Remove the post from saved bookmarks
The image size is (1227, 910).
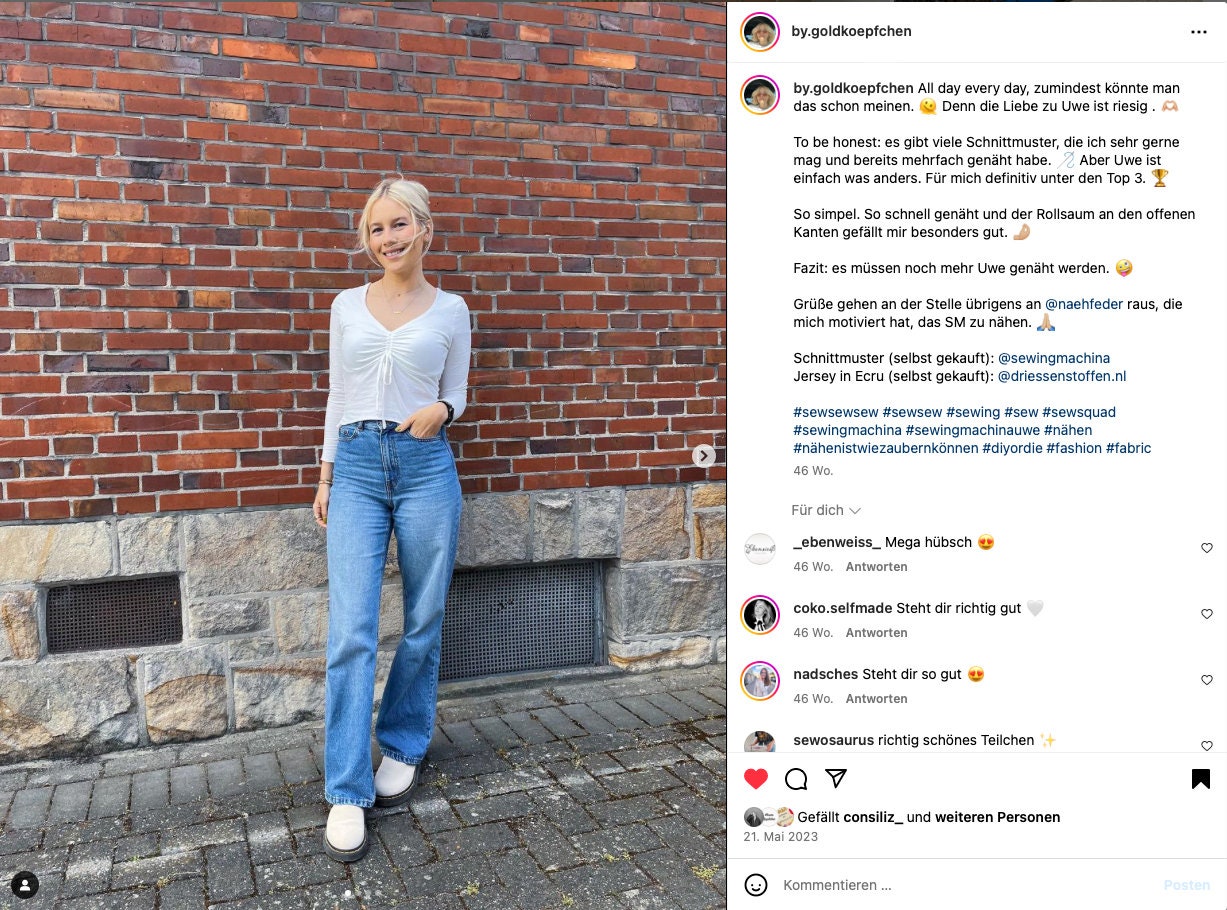click(1201, 779)
